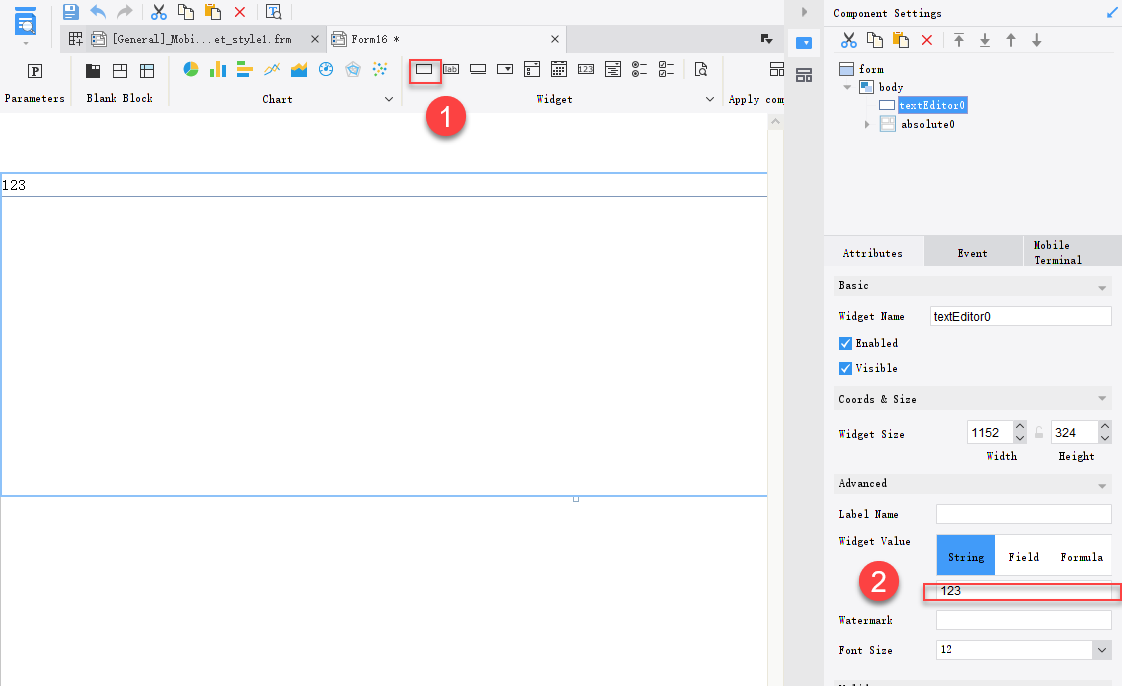
Task: Click the Watermark input field
Action: (1023, 620)
